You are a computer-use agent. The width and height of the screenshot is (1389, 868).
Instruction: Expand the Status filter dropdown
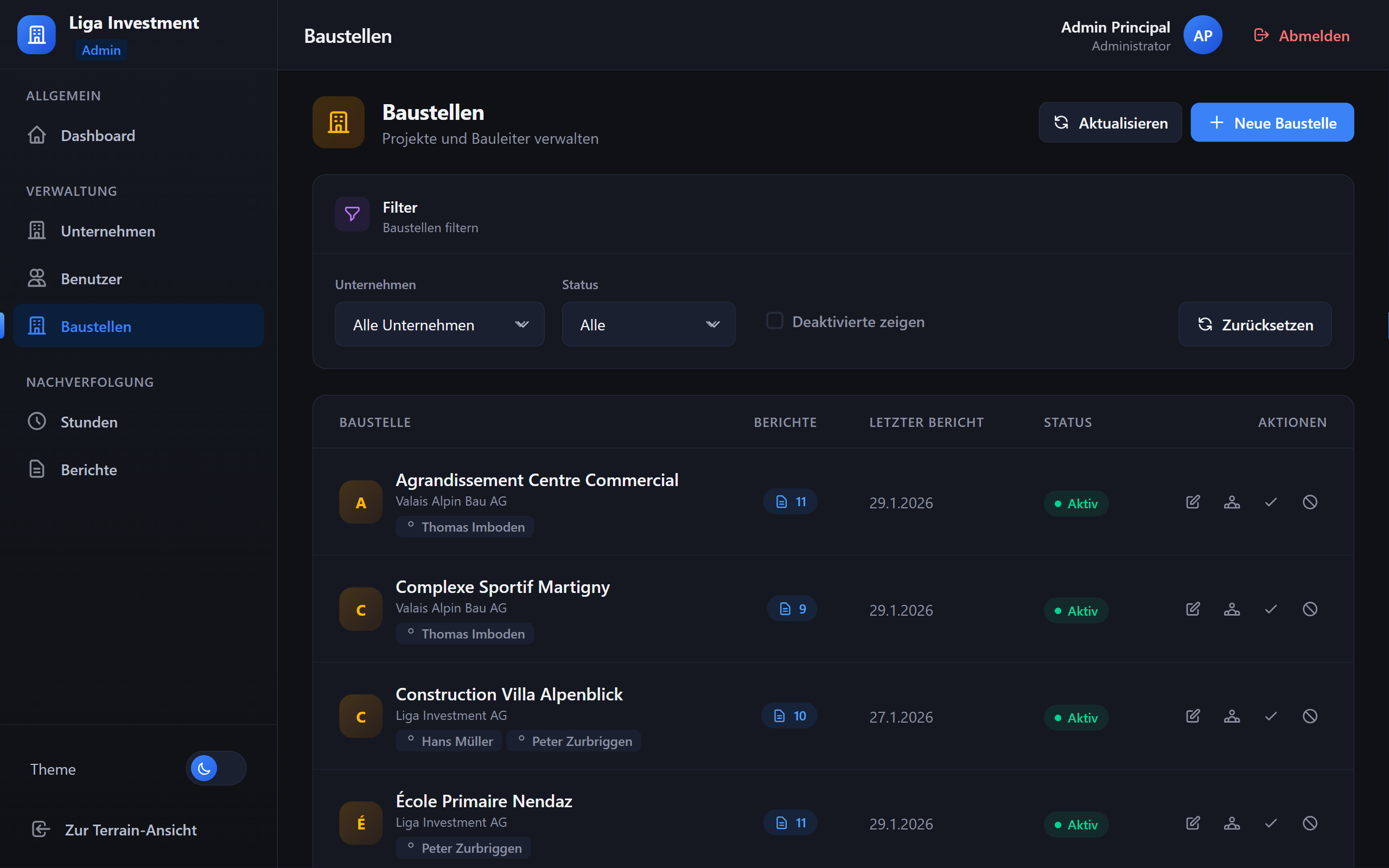648,324
